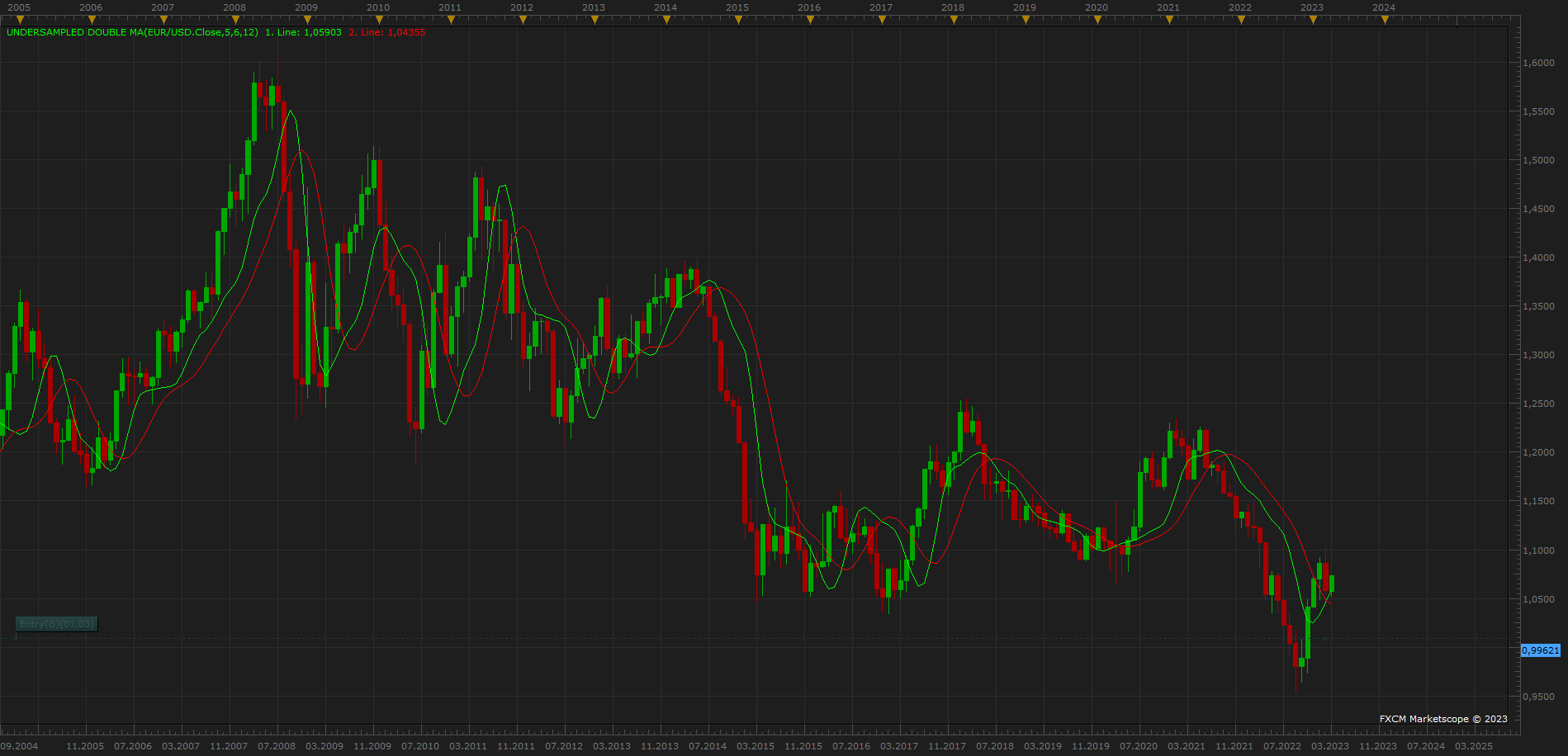Click the 2017 year marker triangle
The image size is (1568, 756).
pos(882,20)
